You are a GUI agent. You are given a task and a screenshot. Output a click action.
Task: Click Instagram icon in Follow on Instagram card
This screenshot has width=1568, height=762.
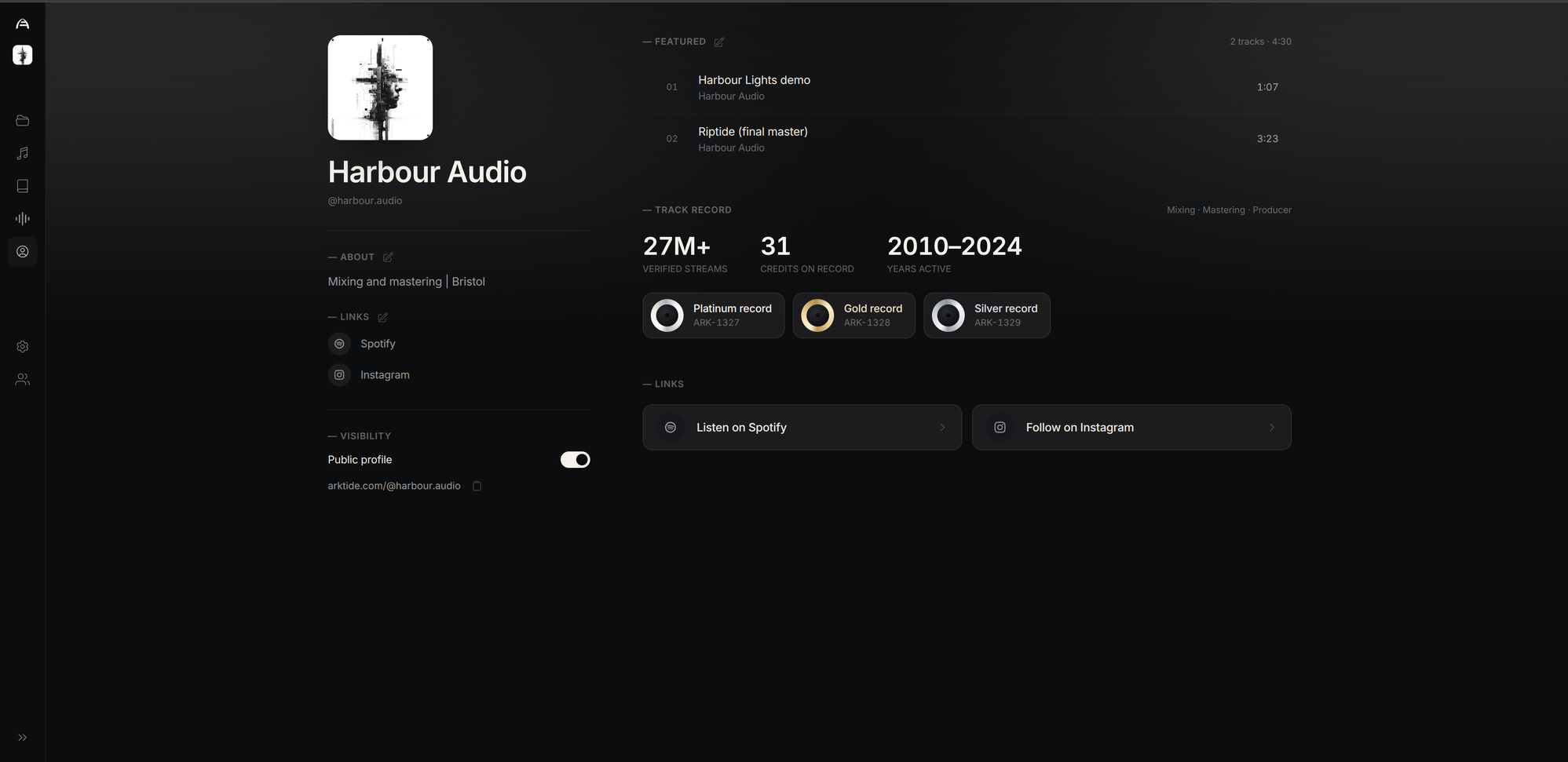(x=1000, y=428)
